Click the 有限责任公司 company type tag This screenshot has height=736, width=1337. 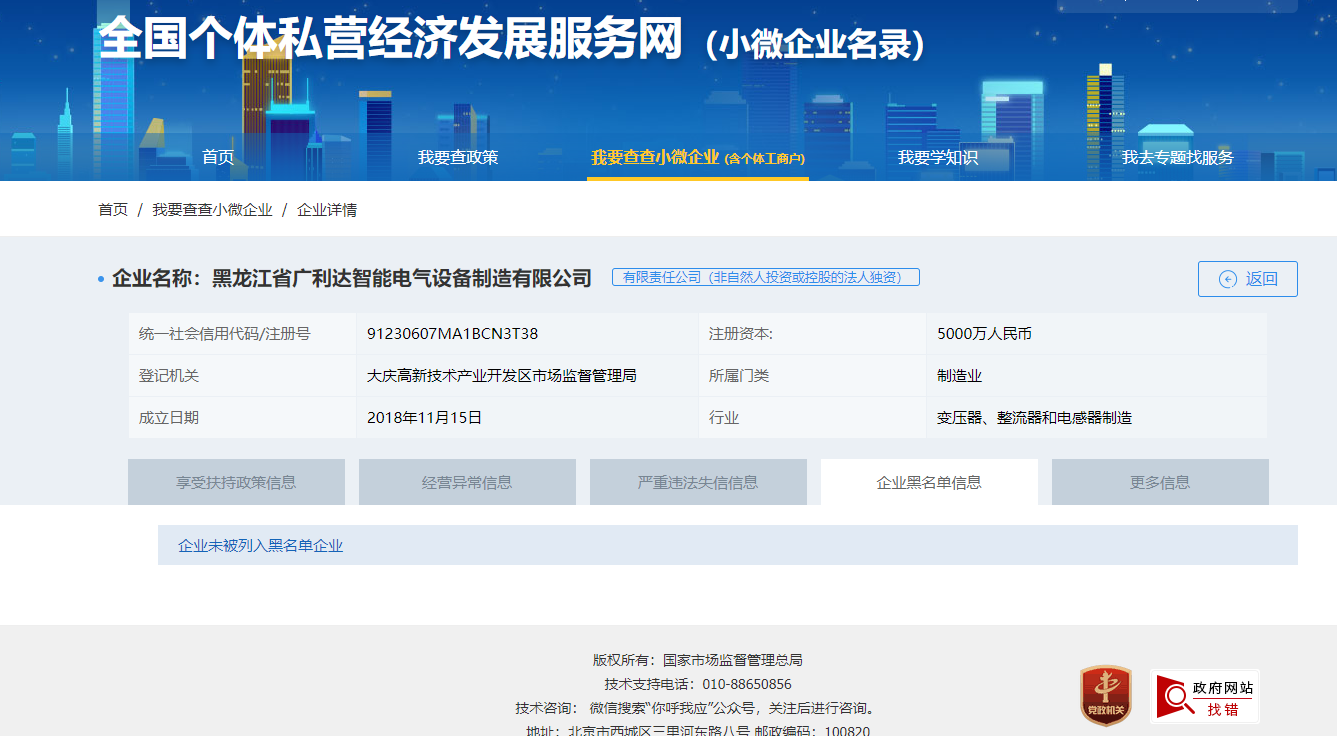[765, 277]
